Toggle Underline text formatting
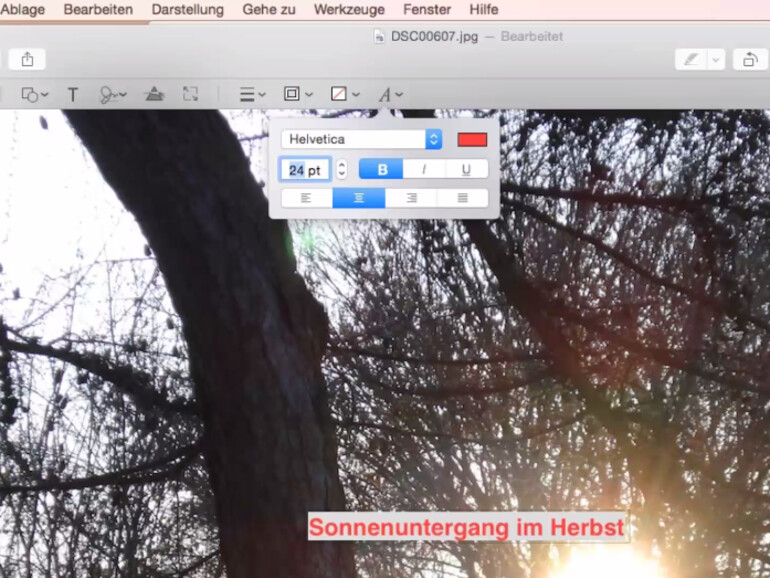The width and height of the screenshot is (770, 578). point(467,169)
